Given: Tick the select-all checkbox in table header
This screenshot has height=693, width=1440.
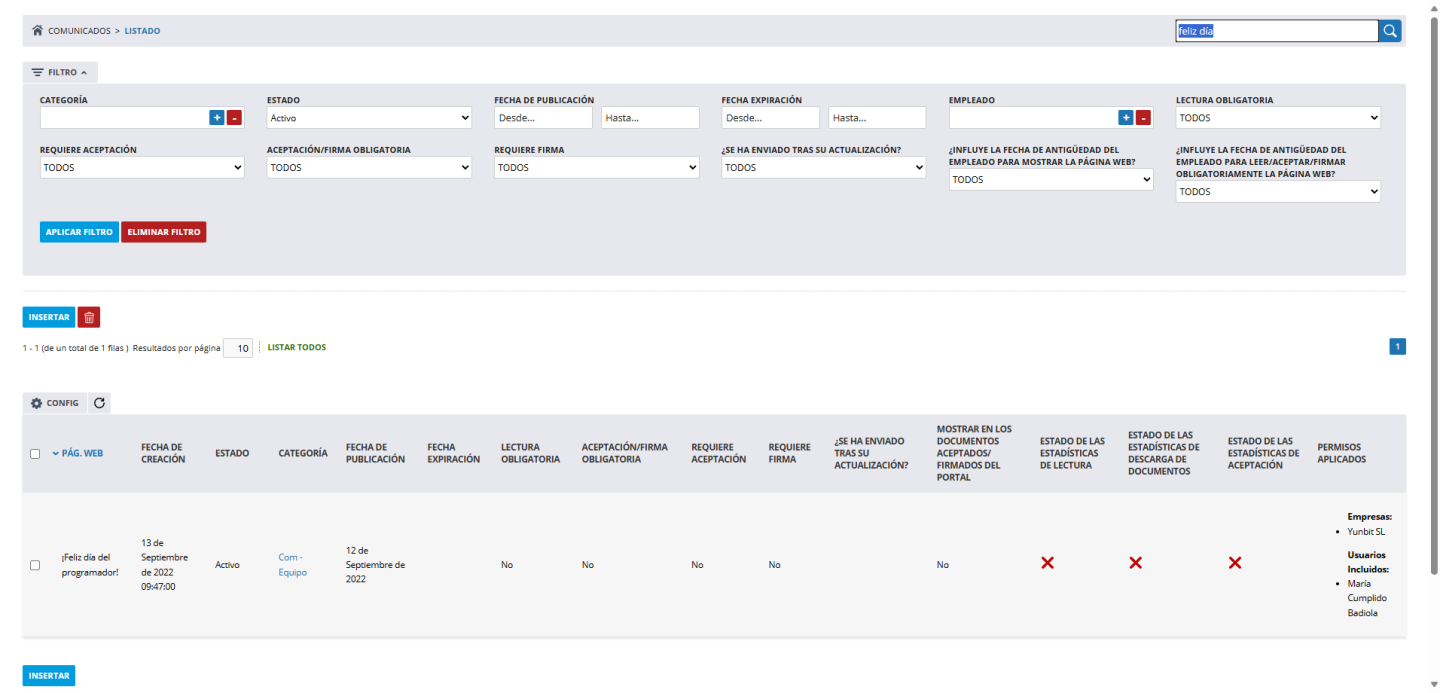Looking at the screenshot, I should (x=35, y=453).
